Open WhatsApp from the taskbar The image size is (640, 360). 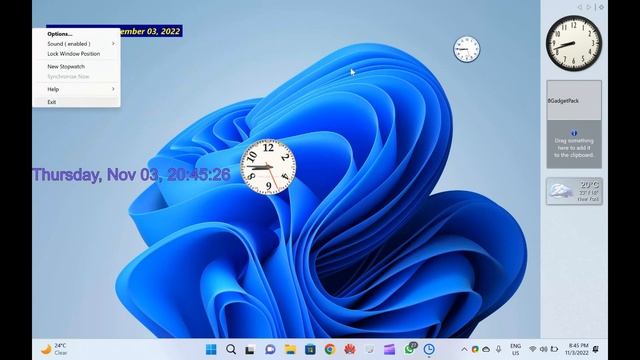point(409,349)
